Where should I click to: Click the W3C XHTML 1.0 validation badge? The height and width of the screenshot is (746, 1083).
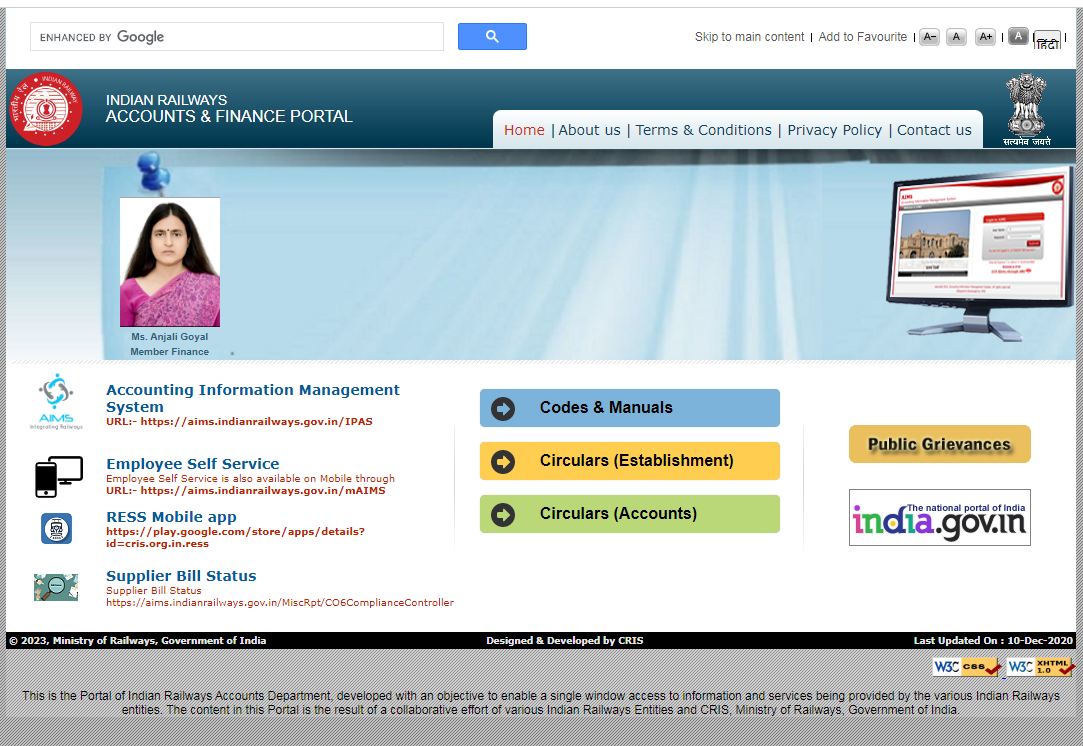1040,666
